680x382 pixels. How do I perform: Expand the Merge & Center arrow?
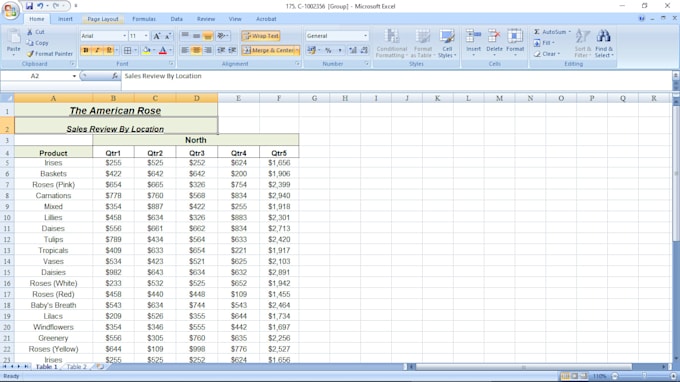(298, 50)
